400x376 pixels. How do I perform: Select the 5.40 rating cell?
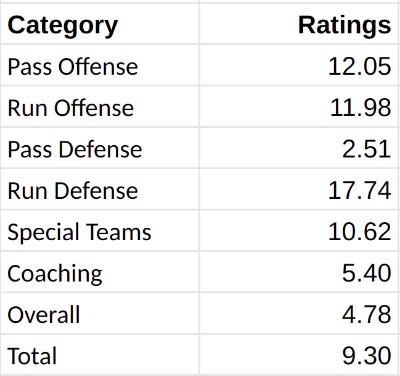click(299, 272)
